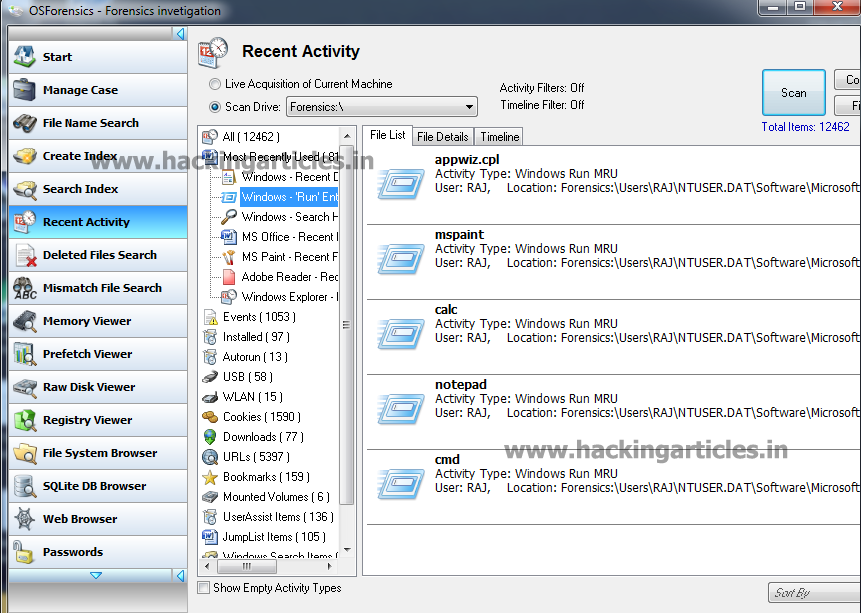Open the Sort By dropdown
Viewport: 861px width, 613px height.
[815, 593]
